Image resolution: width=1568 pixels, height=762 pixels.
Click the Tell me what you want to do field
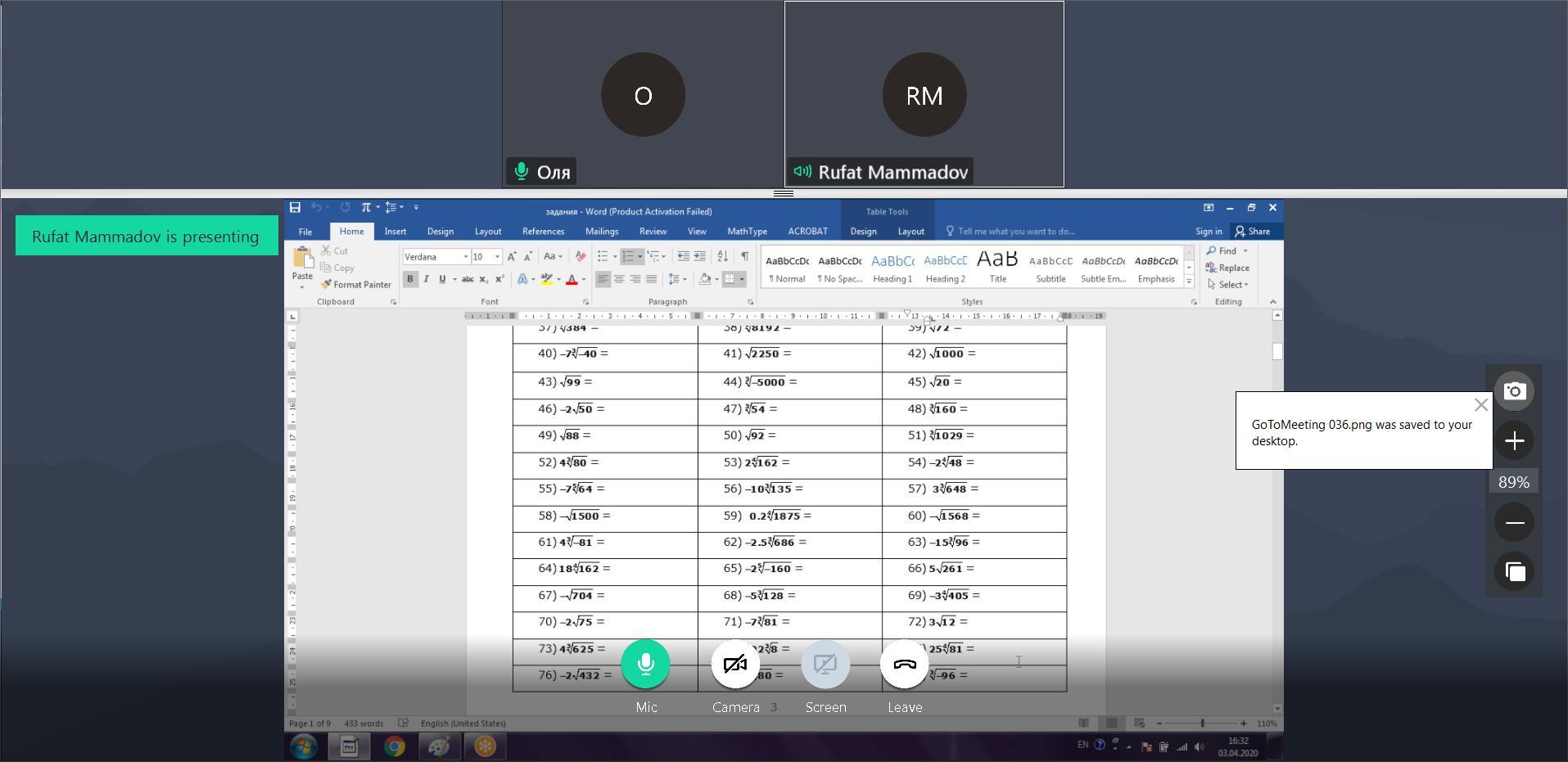tap(1016, 232)
